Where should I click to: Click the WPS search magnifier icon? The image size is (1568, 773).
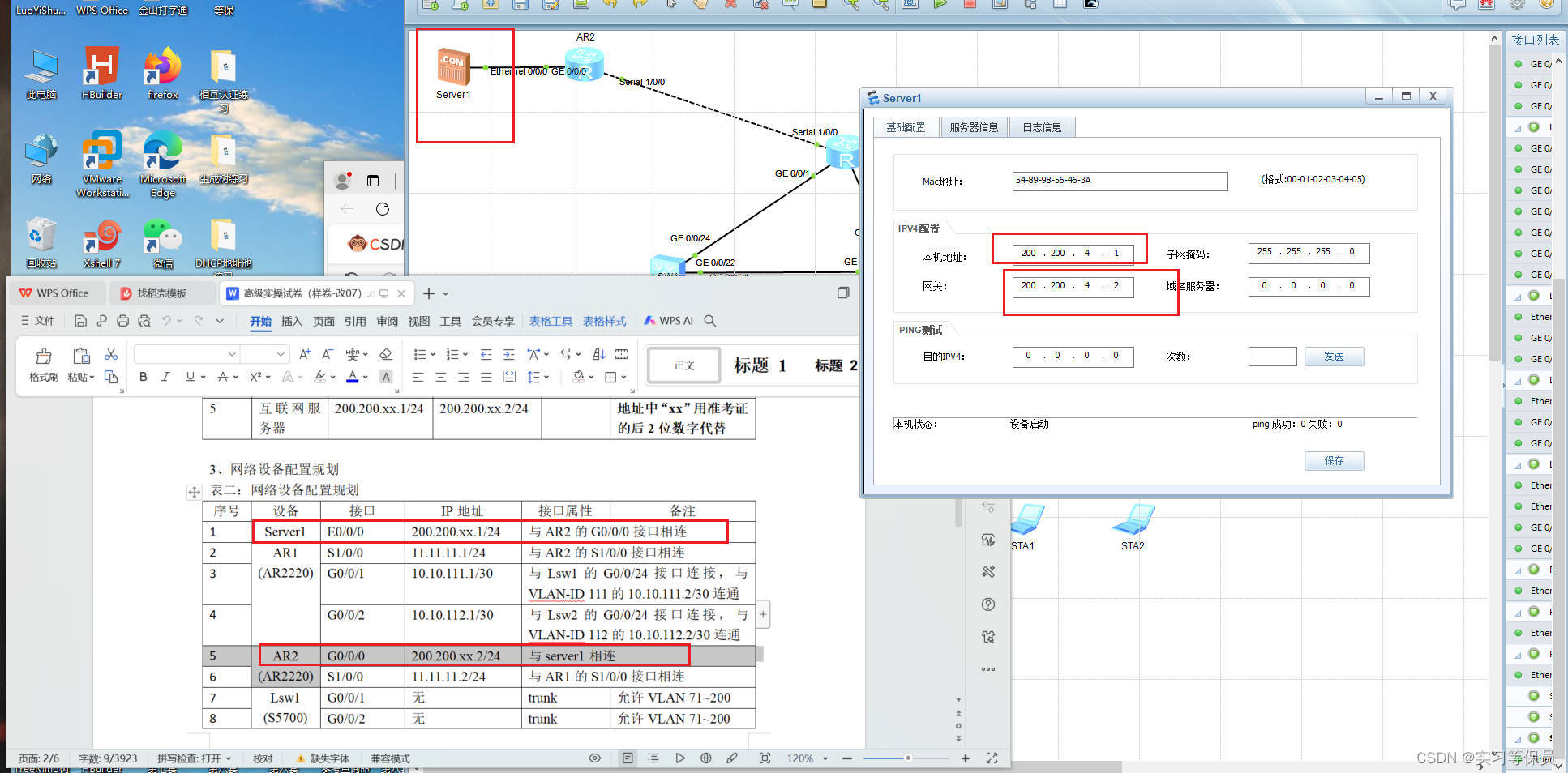click(710, 321)
